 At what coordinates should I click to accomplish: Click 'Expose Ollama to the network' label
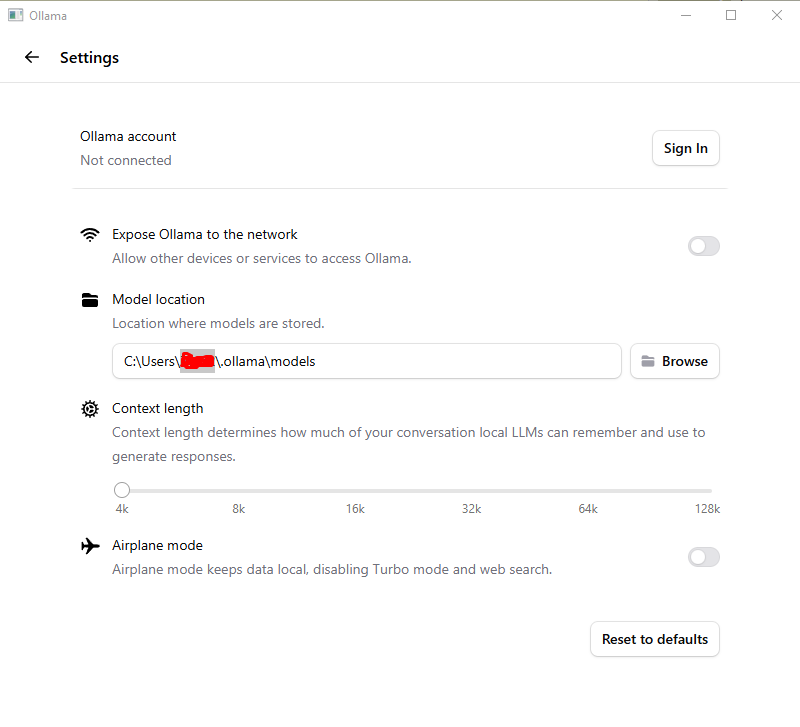coord(205,234)
